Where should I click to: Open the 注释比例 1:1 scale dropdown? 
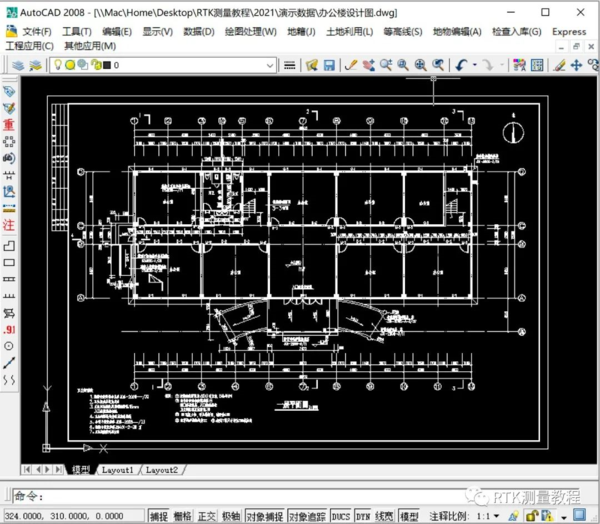coord(496,516)
